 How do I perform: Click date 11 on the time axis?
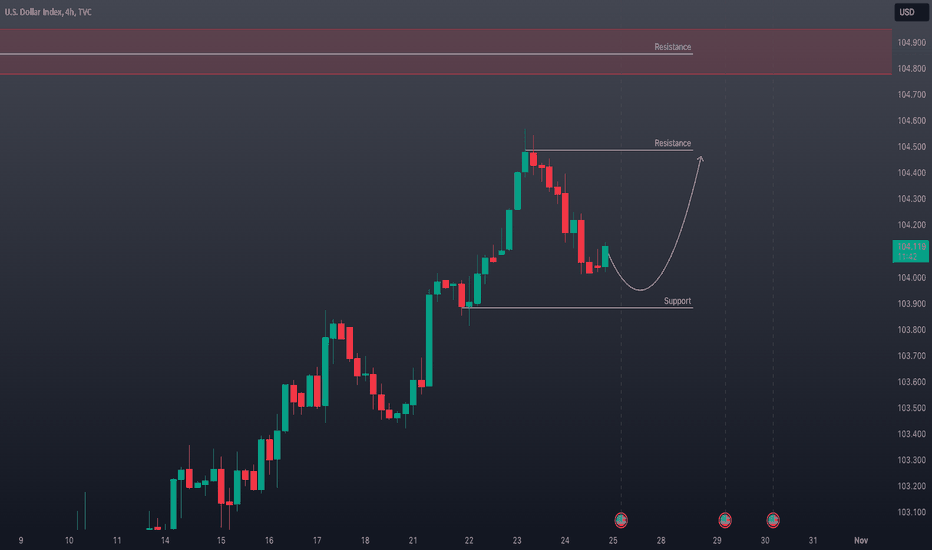coord(117,540)
